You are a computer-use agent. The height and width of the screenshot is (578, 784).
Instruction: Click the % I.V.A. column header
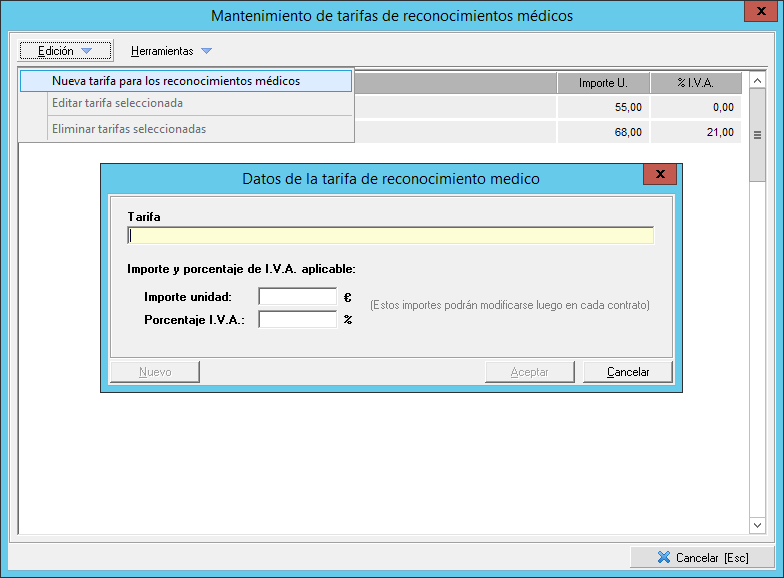tap(695, 83)
